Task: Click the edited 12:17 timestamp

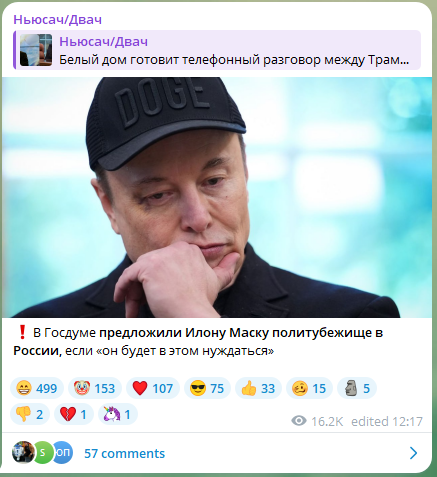Action: 387,422
